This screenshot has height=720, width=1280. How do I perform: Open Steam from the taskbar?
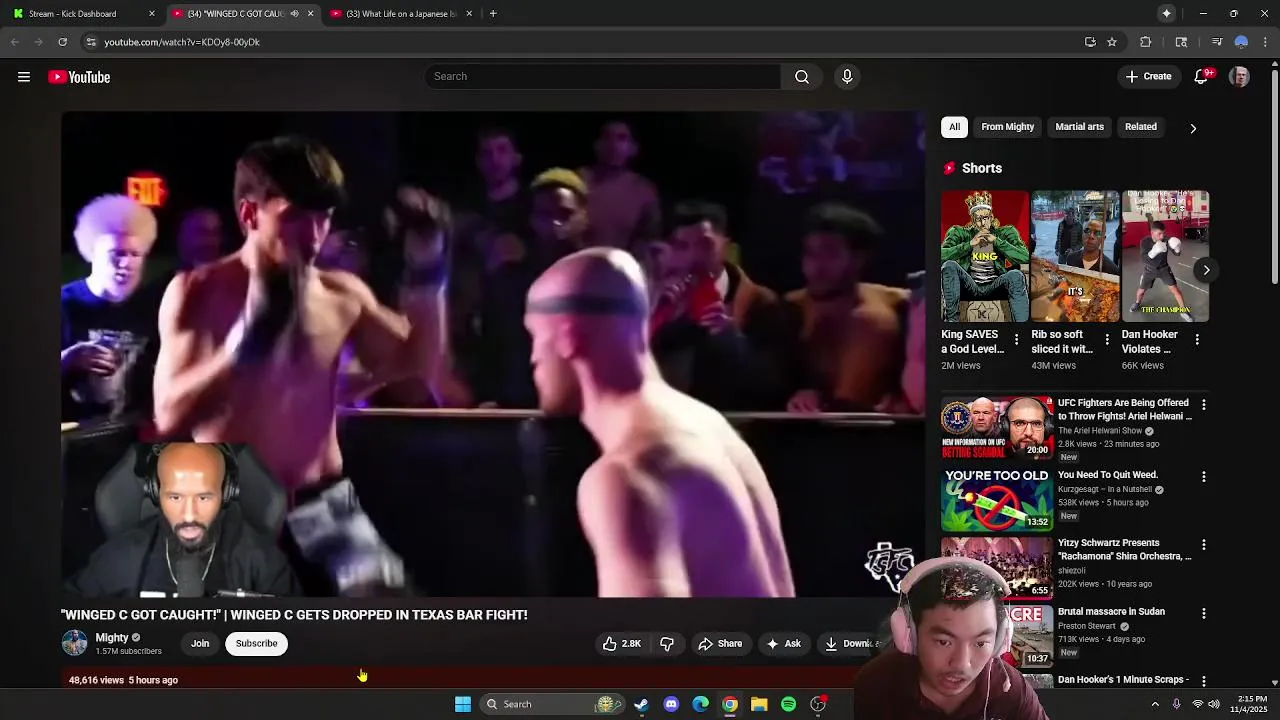[x=641, y=704]
